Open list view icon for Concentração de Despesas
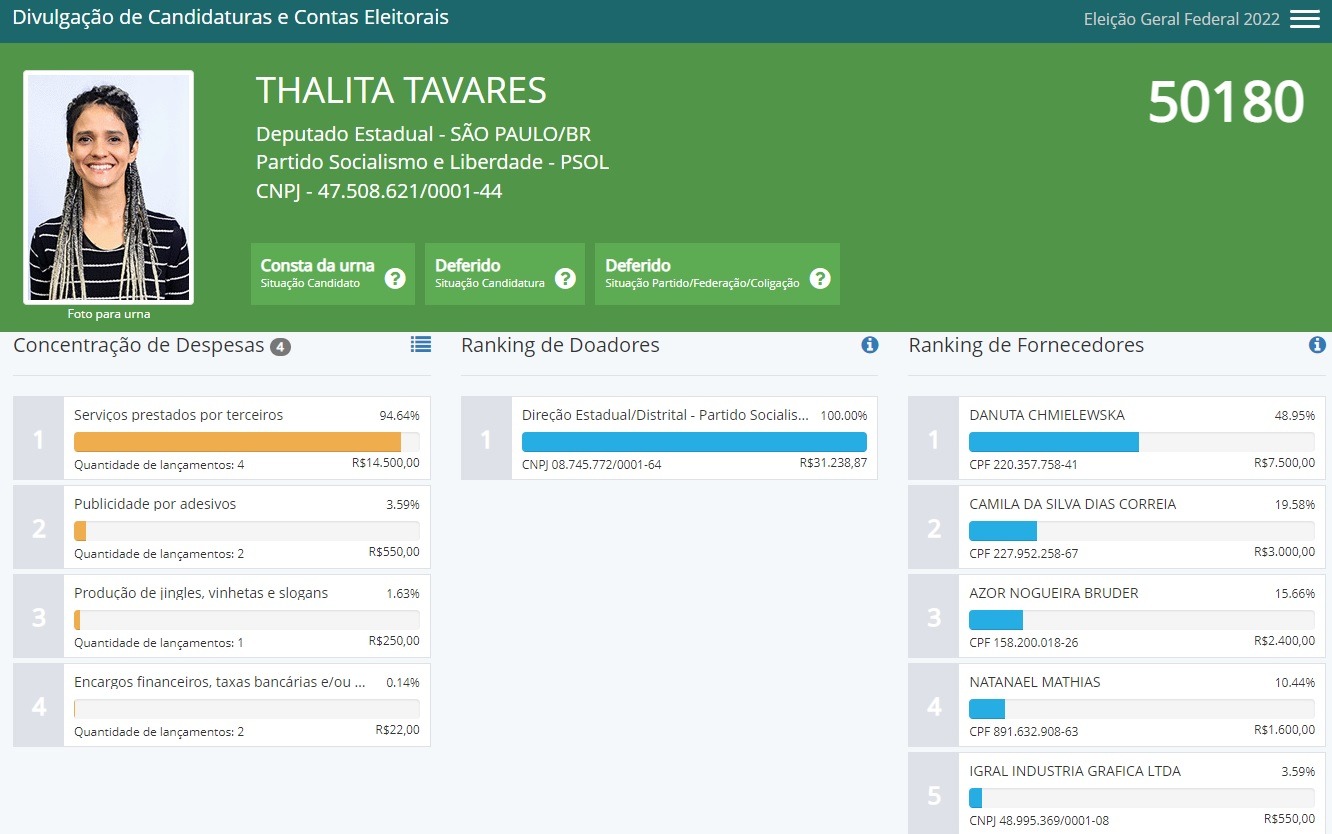 coord(421,345)
